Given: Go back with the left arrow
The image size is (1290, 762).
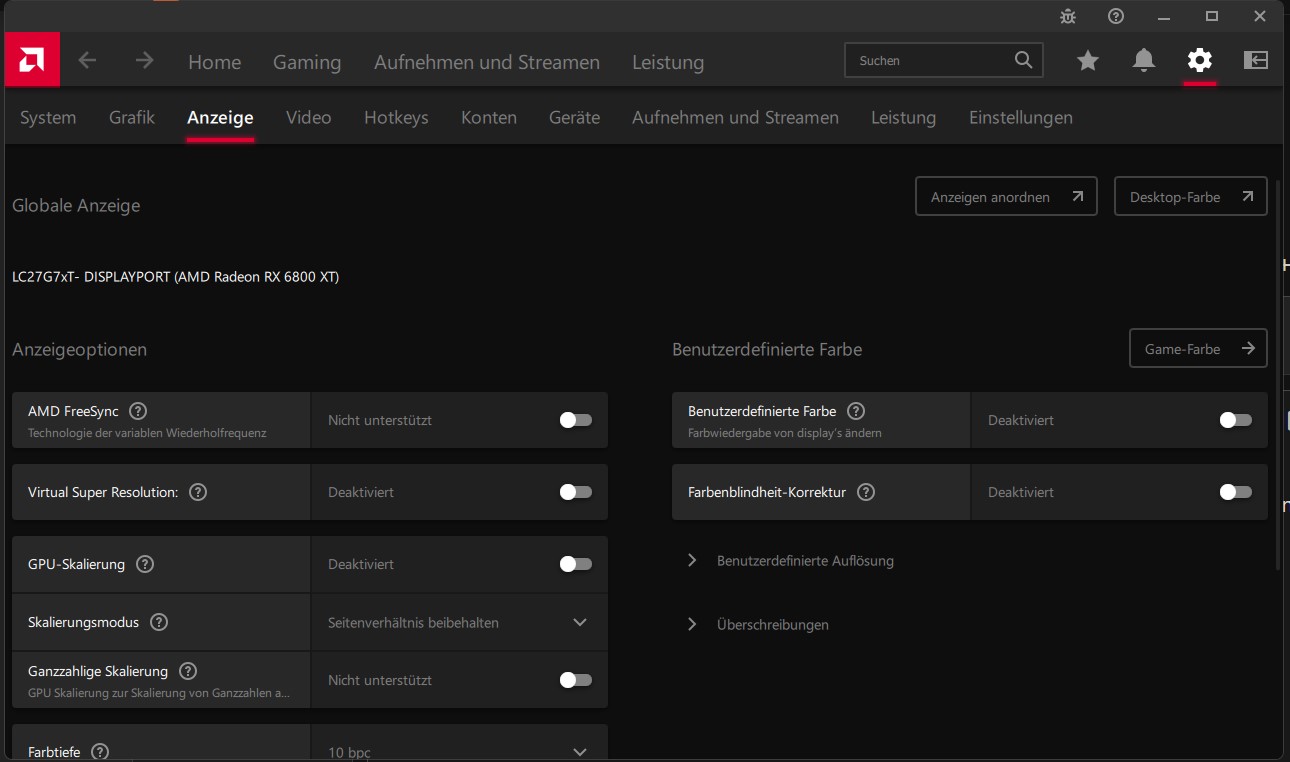Looking at the screenshot, I should point(88,60).
